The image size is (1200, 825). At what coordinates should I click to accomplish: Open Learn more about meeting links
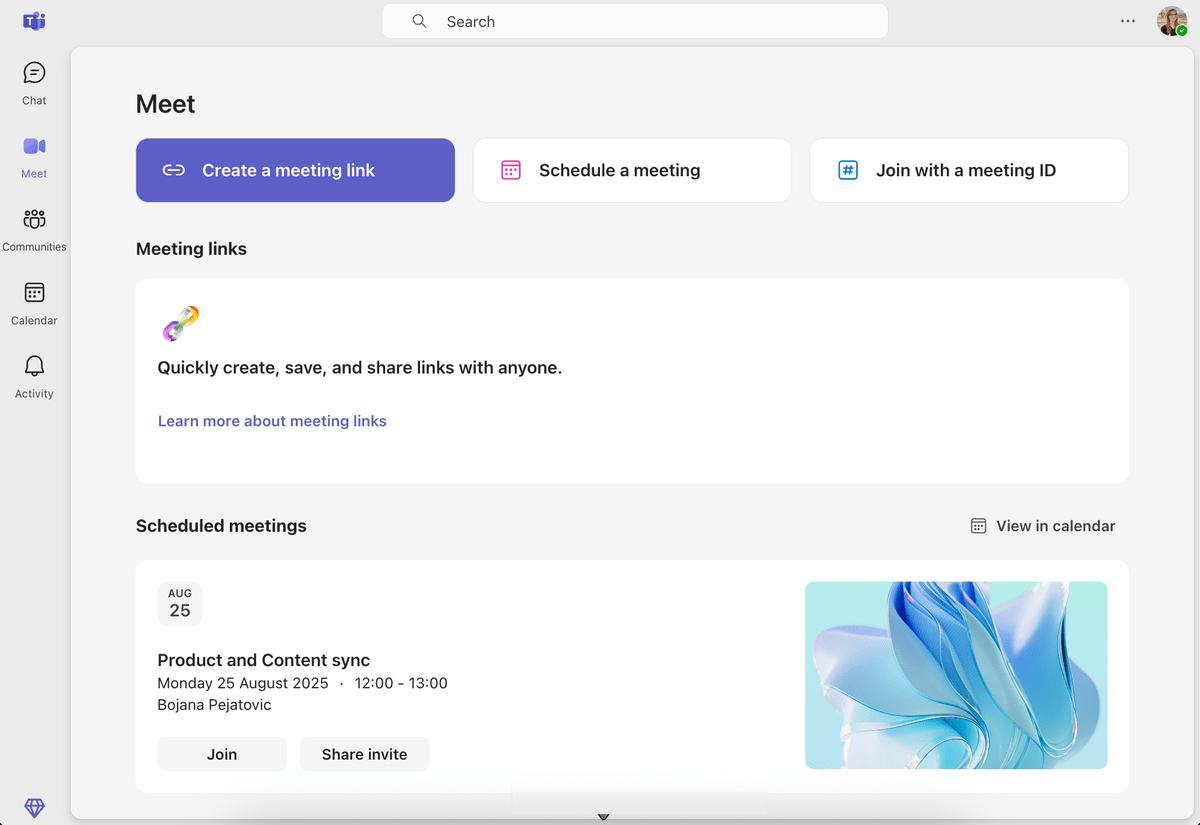click(x=272, y=421)
